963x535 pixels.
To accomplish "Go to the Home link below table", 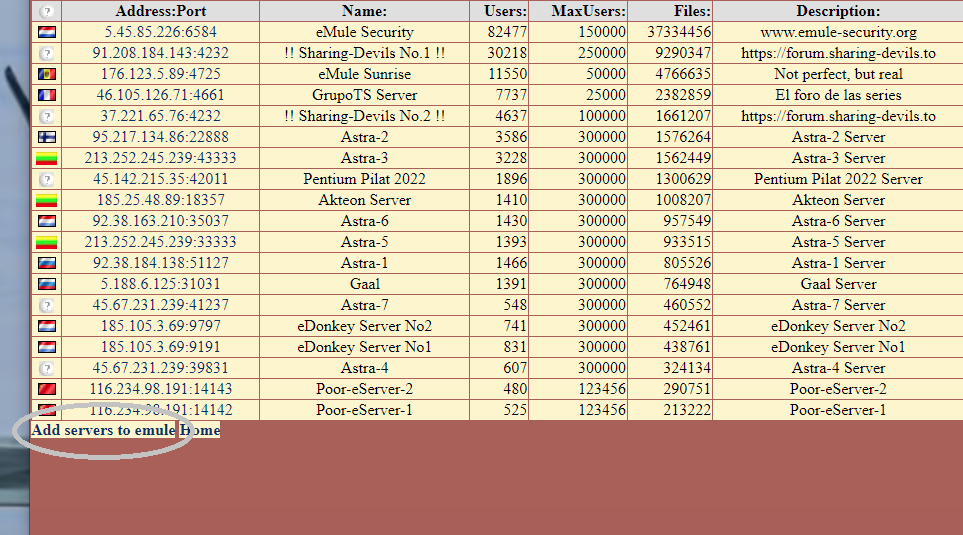I will [200, 430].
